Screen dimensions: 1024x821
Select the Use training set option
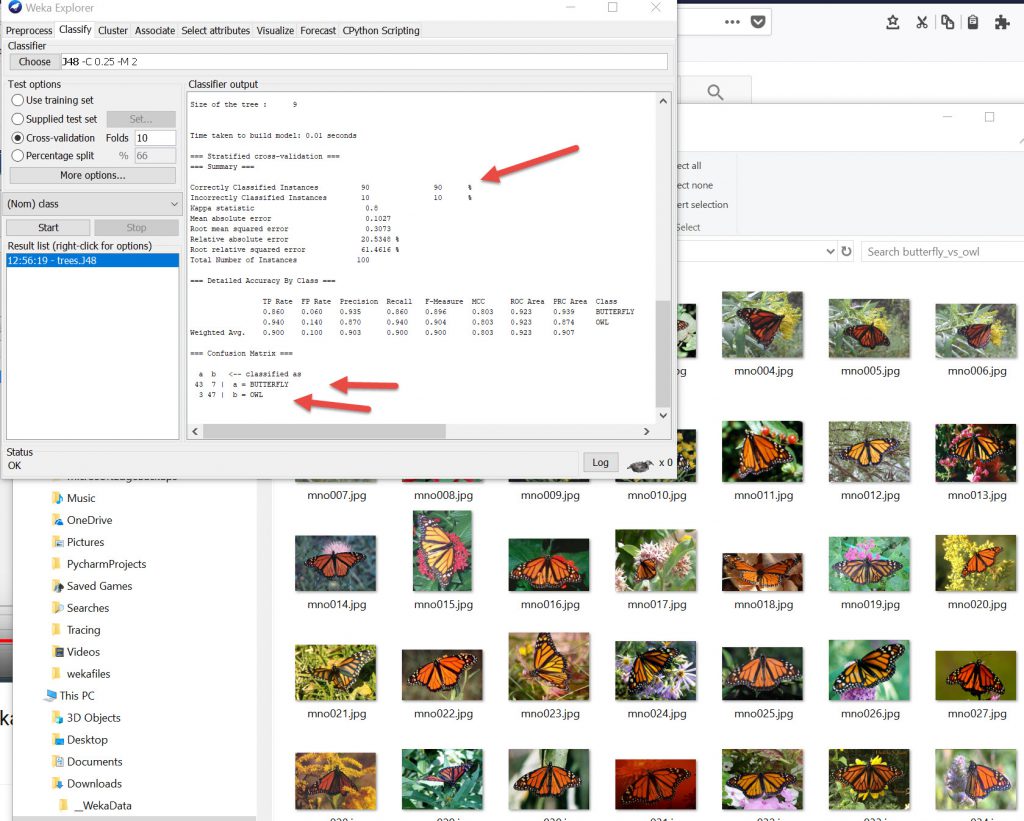click(18, 100)
